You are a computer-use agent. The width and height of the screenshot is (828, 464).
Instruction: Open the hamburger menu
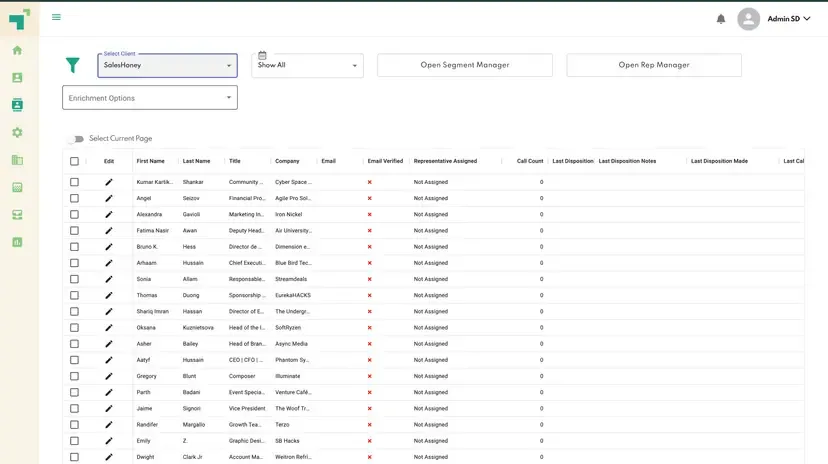(56, 17)
